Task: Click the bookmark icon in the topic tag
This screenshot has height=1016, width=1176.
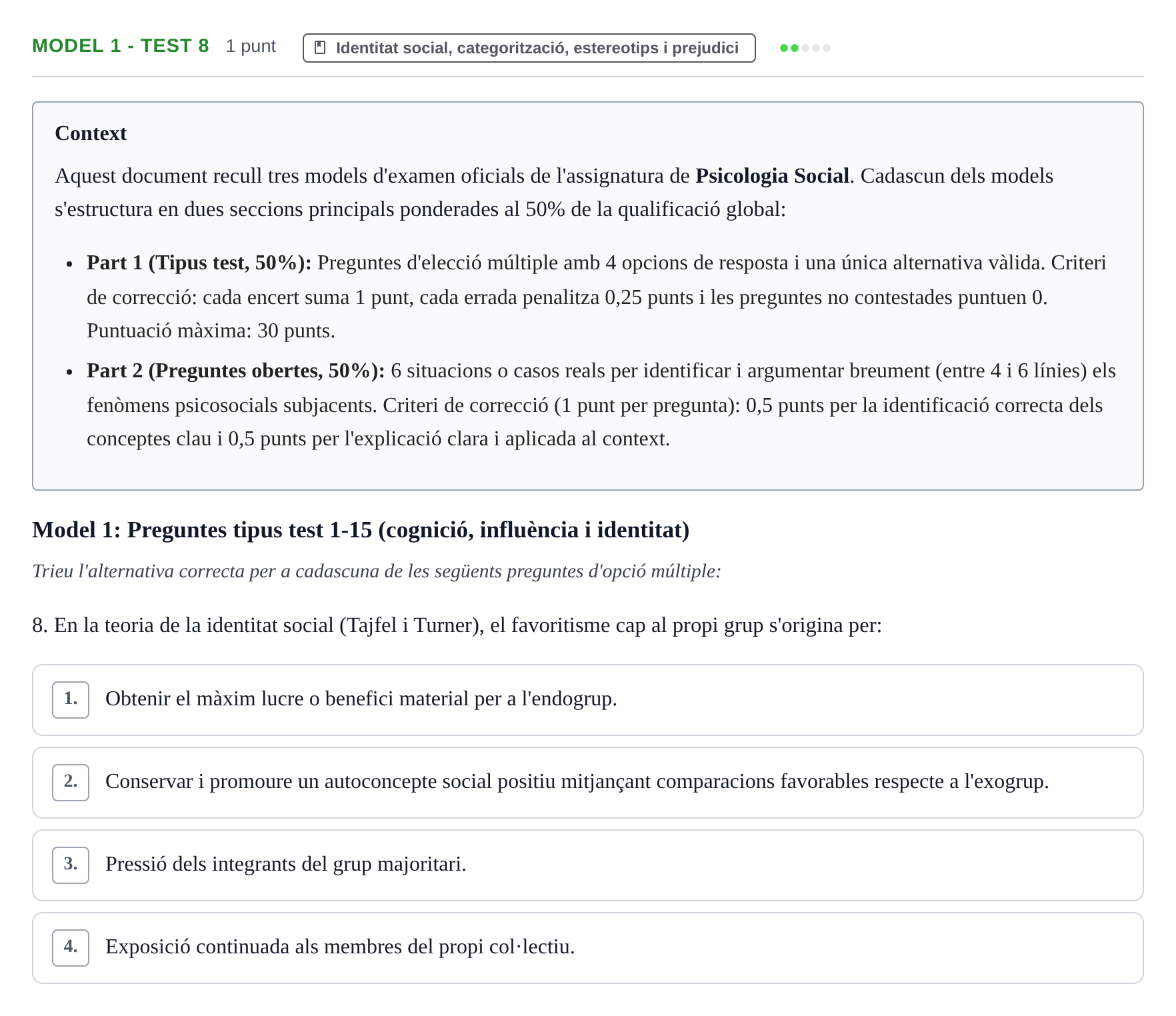Action: click(x=320, y=48)
